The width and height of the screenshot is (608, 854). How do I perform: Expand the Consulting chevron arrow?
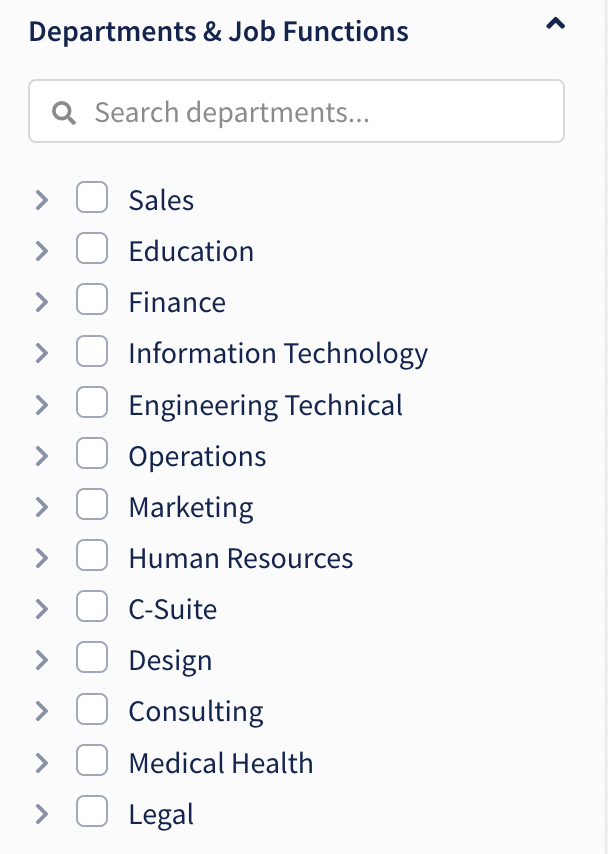click(42, 711)
